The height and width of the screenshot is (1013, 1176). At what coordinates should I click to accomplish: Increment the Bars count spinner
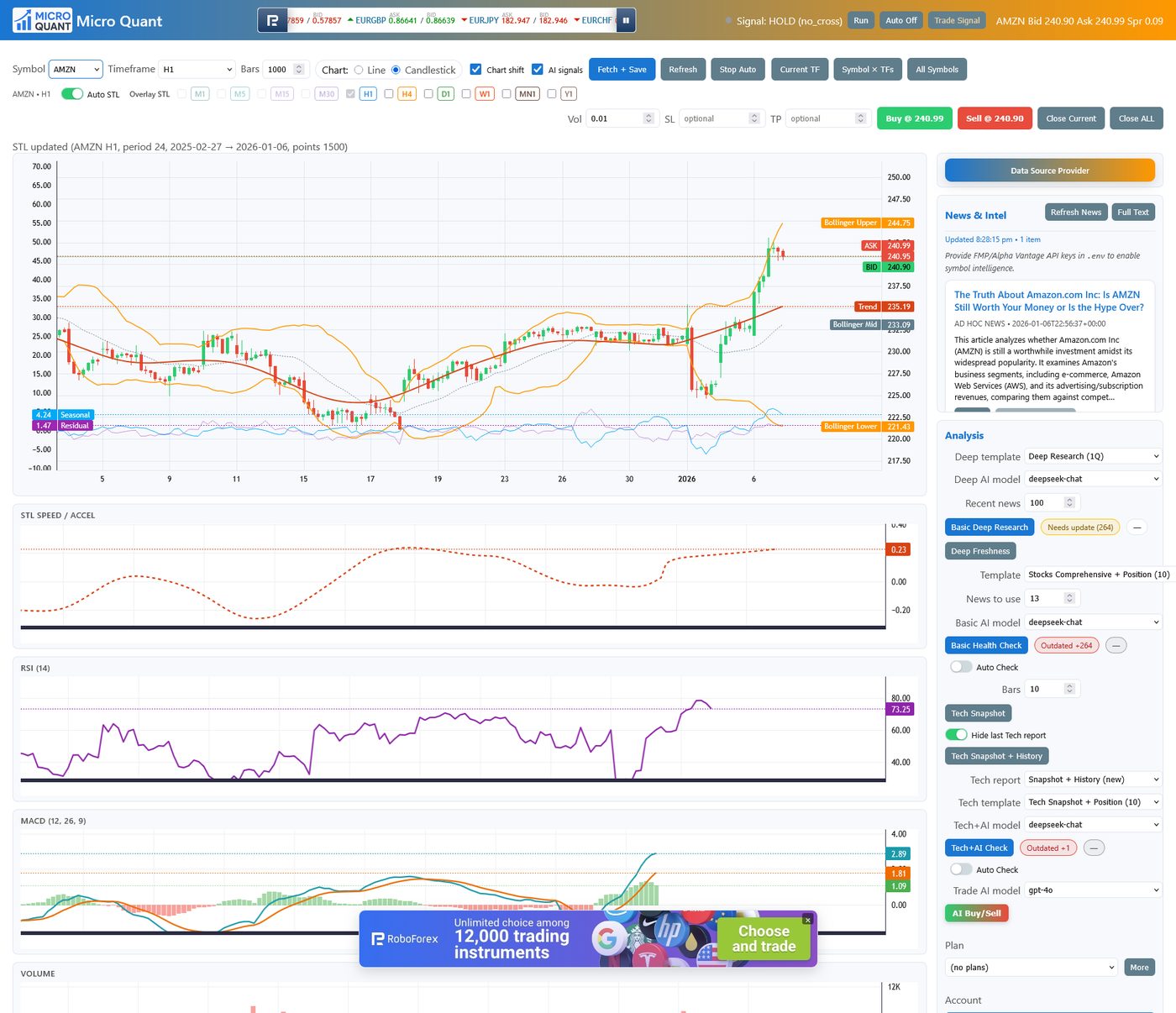pyautogui.click(x=299, y=66)
